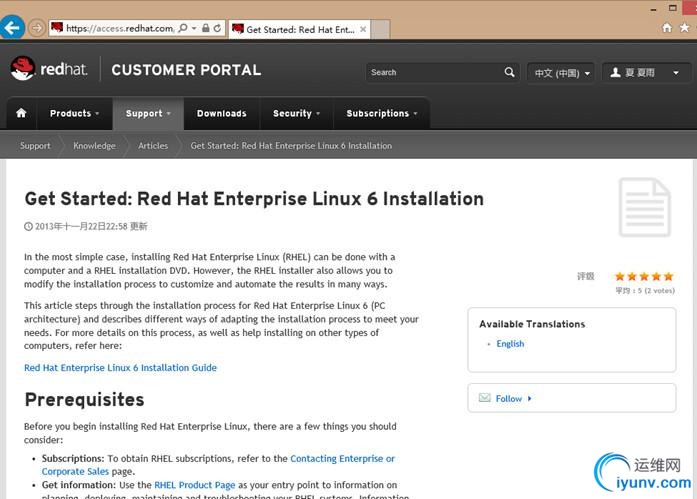Click the browser home icon
This screenshot has height=499, width=697.
667,28
